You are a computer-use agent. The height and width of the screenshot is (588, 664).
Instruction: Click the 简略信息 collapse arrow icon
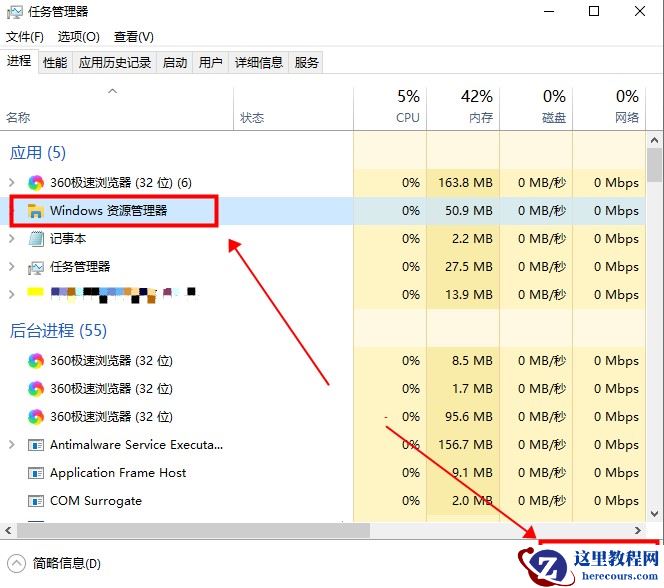pyautogui.click(x=17, y=563)
